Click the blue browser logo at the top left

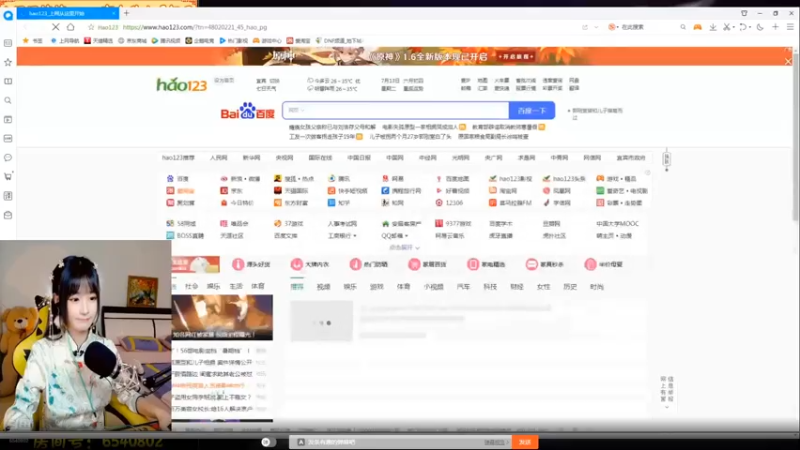(x=8, y=15)
